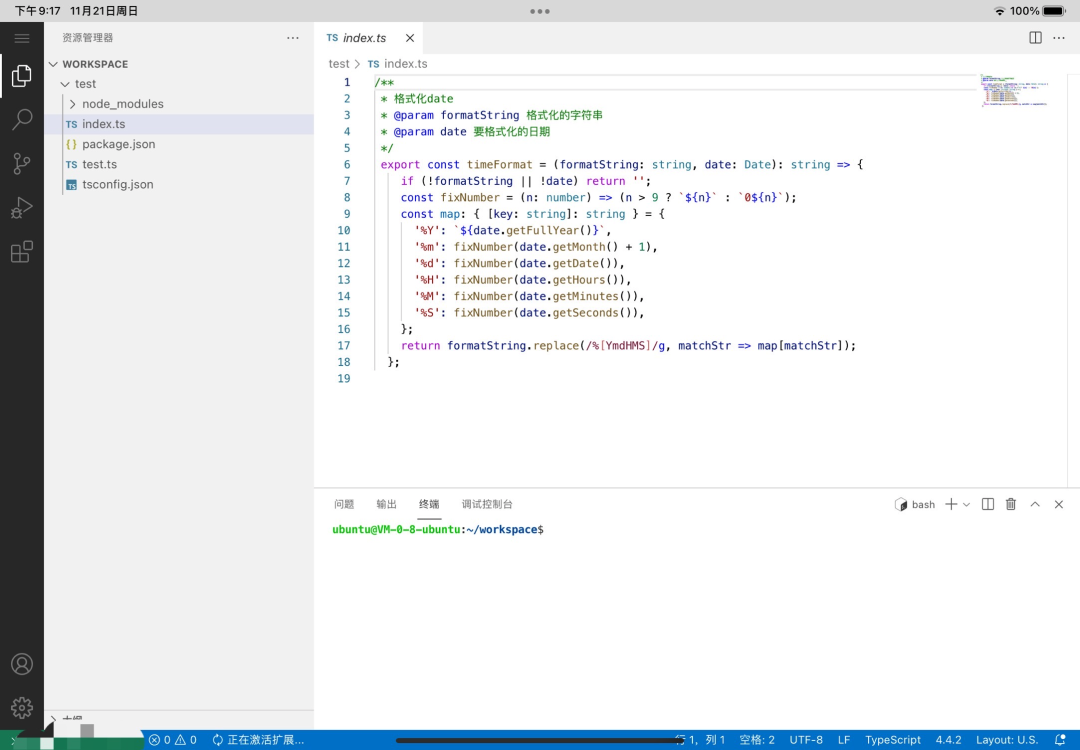Open the notifications bell icon
The height and width of the screenshot is (750, 1080).
point(1059,740)
